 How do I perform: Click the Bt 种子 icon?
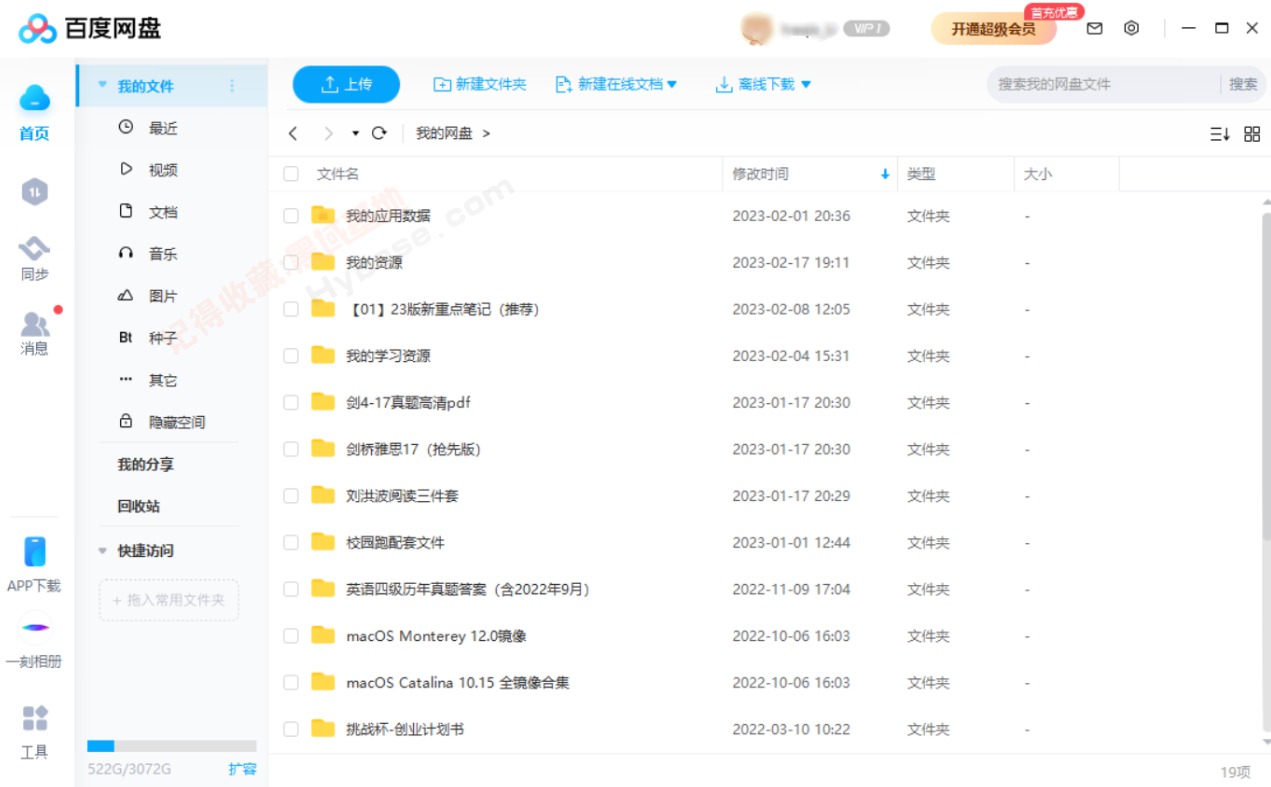126,338
